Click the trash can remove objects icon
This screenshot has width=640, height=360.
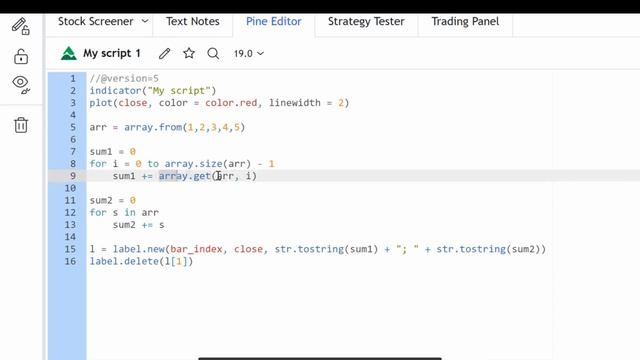coord(21,125)
